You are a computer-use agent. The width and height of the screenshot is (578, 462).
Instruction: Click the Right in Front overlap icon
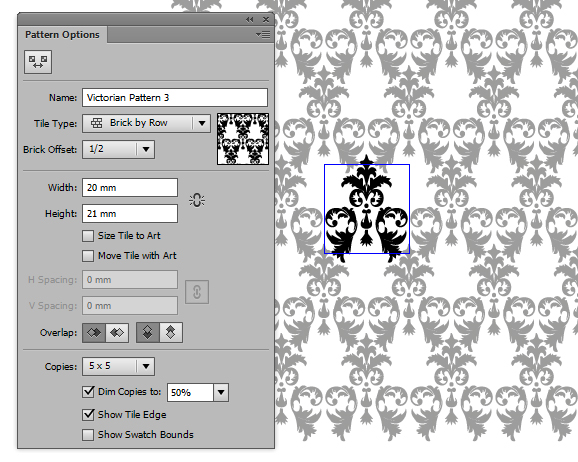(x=117, y=333)
